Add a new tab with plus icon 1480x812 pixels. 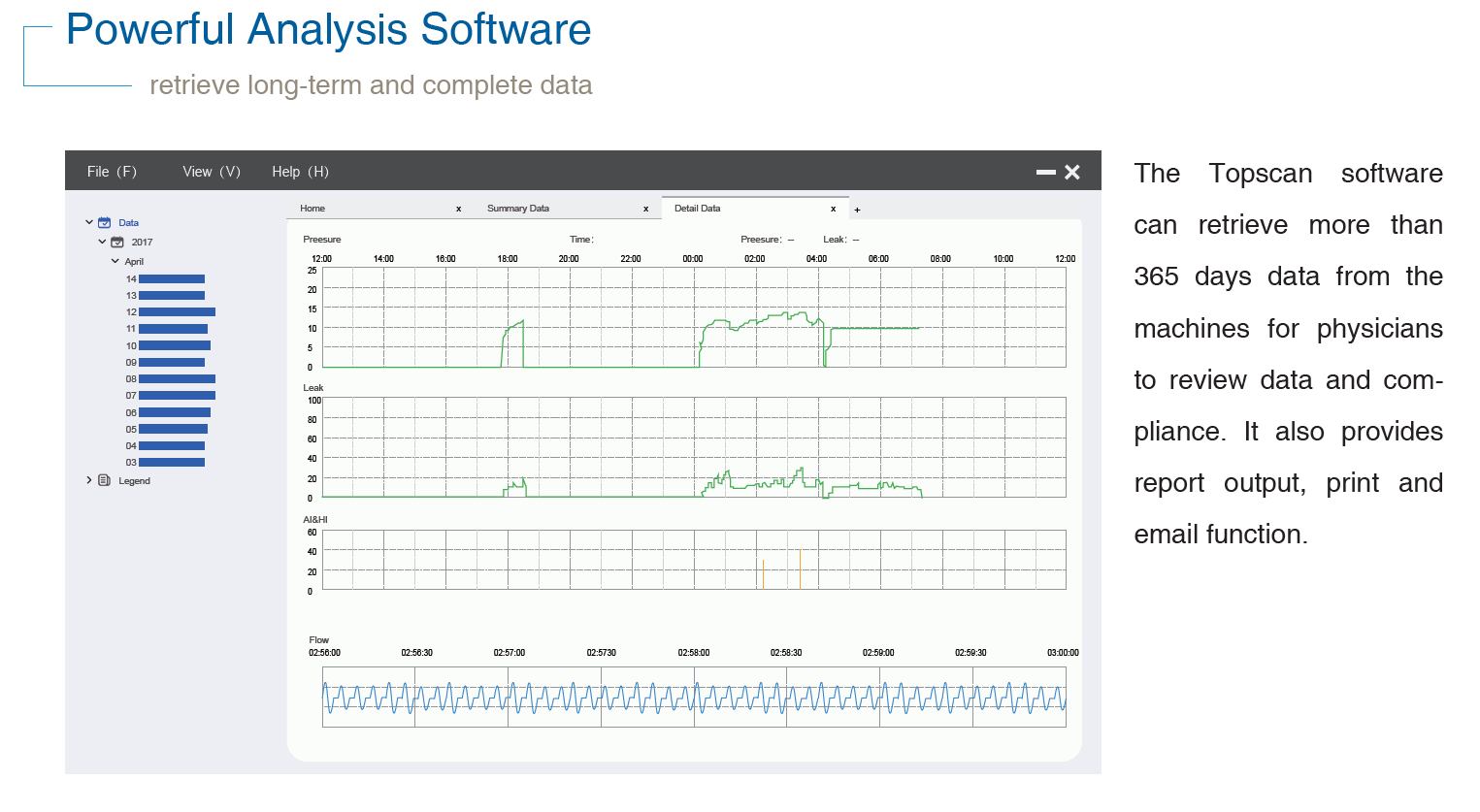[x=857, y=210]
